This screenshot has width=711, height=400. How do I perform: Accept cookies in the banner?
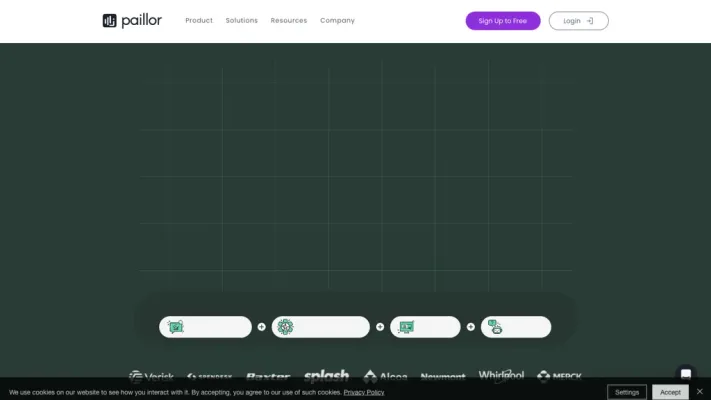[670, 392]
